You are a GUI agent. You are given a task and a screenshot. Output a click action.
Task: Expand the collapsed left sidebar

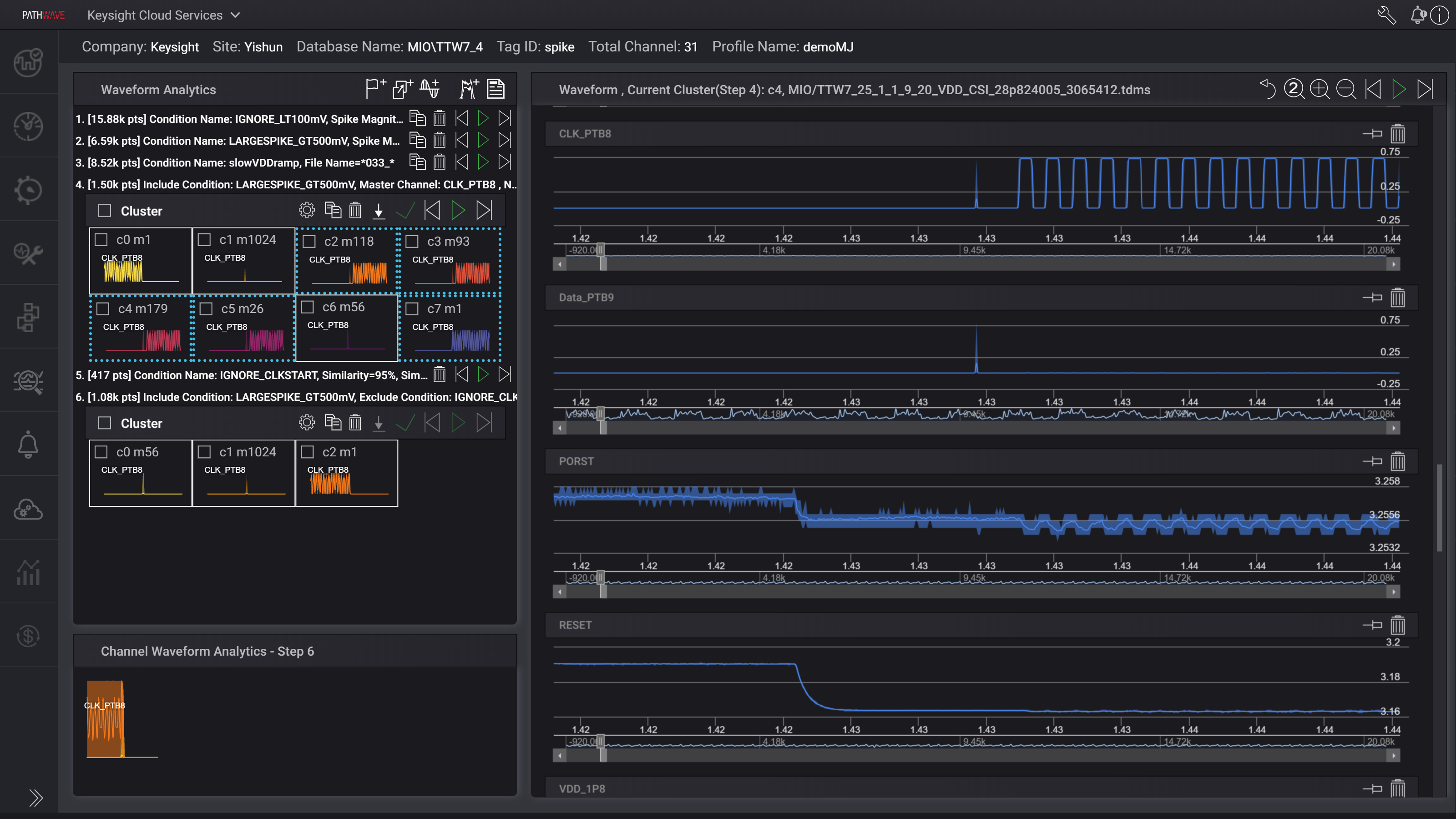(x=36, y=799)
